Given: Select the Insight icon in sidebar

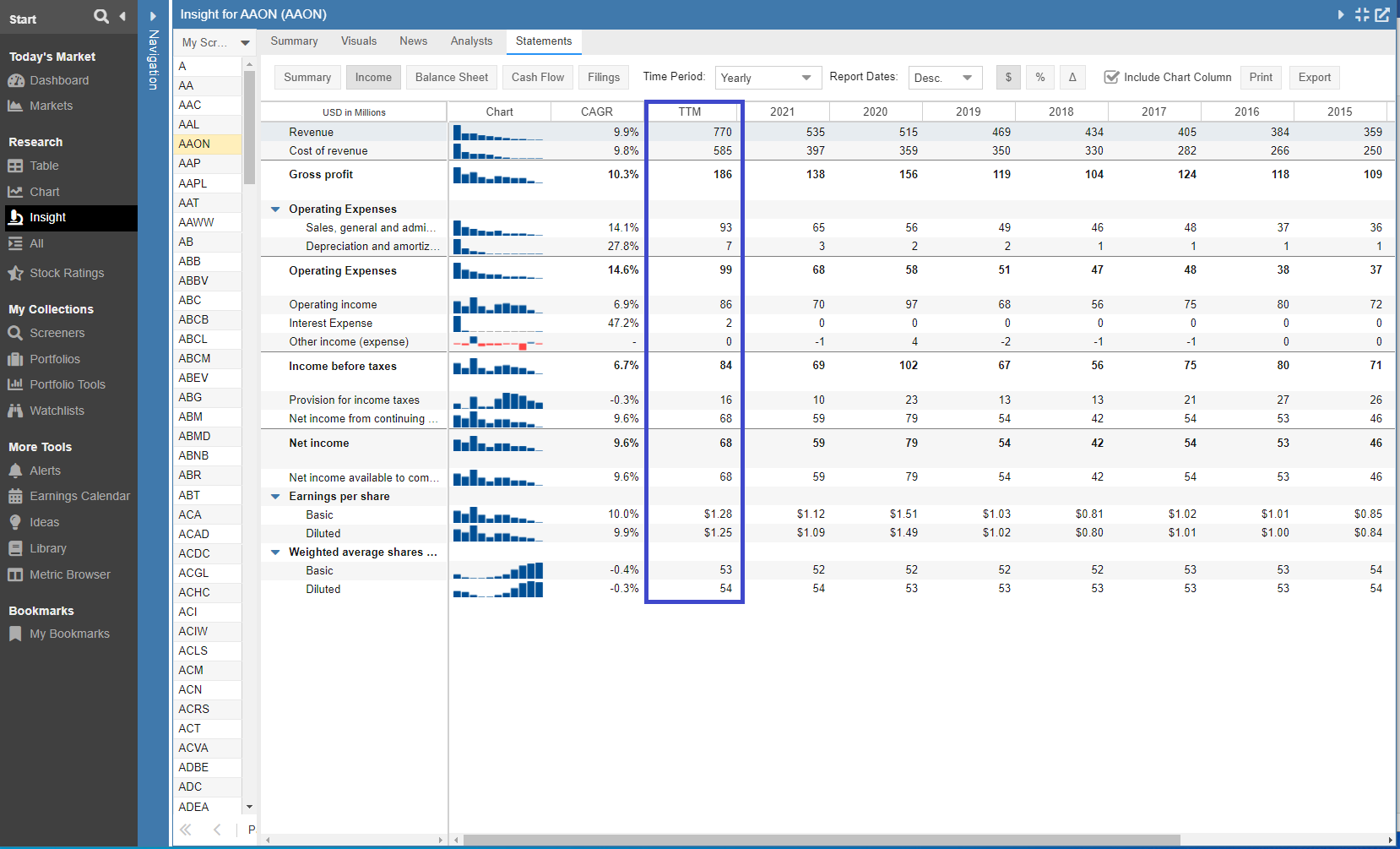Looking at the screenshot, I should [x=15, y=217].
